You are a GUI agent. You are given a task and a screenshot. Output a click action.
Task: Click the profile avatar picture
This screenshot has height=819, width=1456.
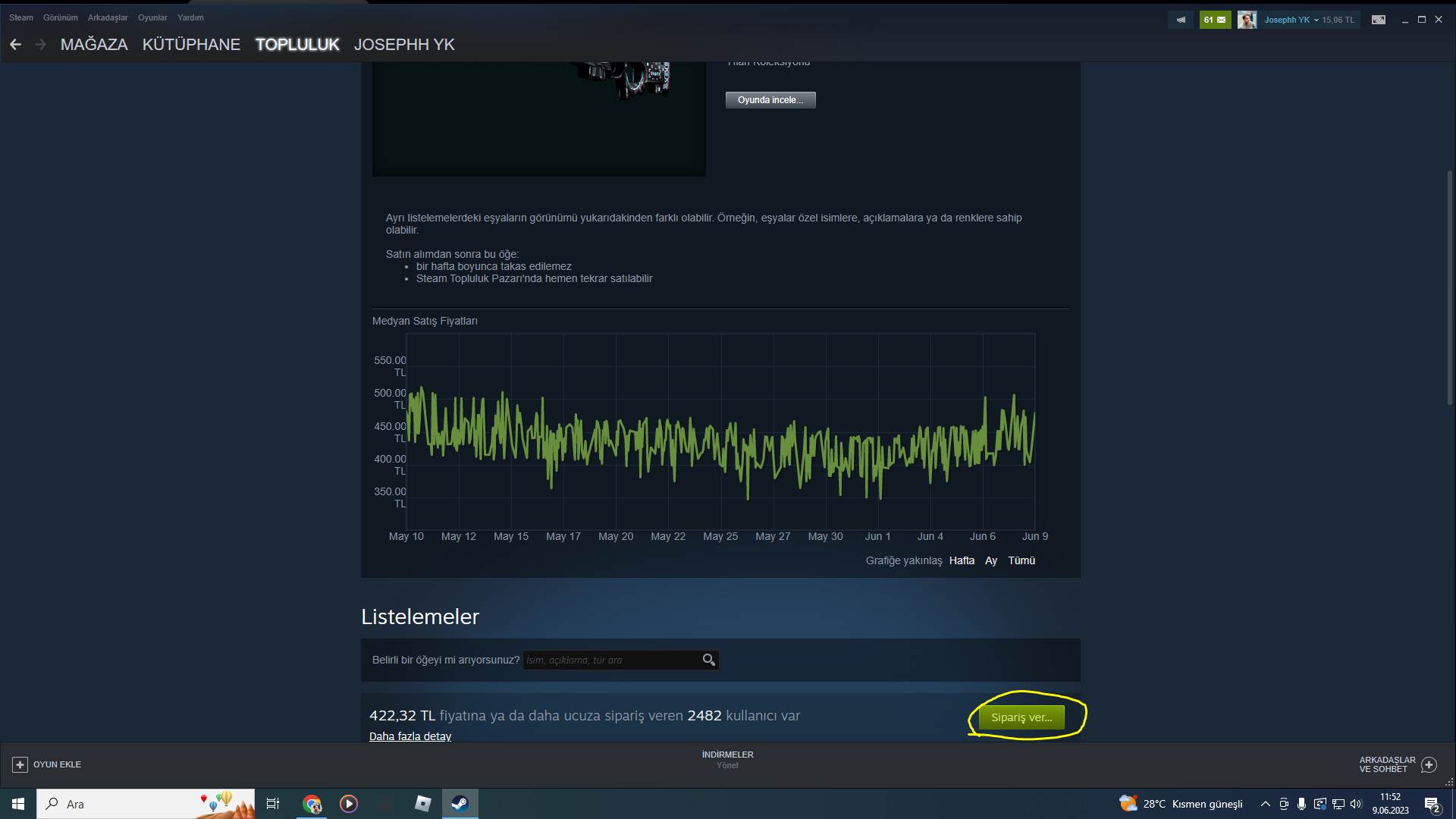(x=1247, y=20)
